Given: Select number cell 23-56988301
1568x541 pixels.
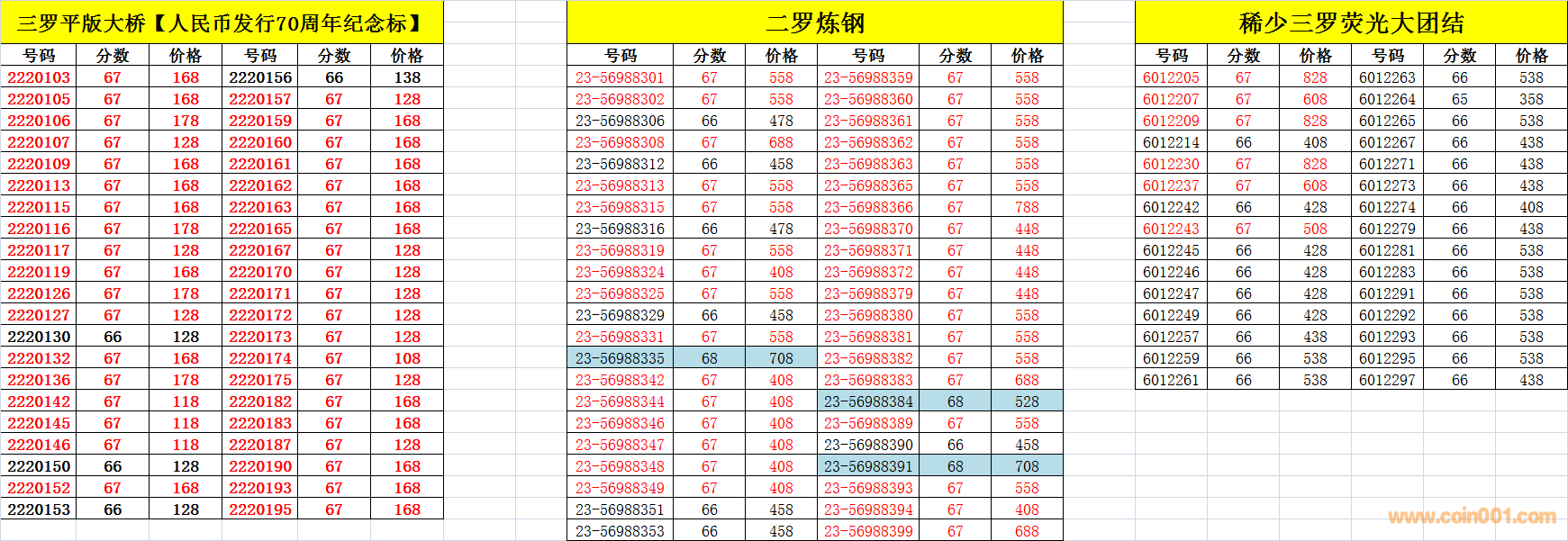Looking at the screenshot, I should tap(620, 77).
